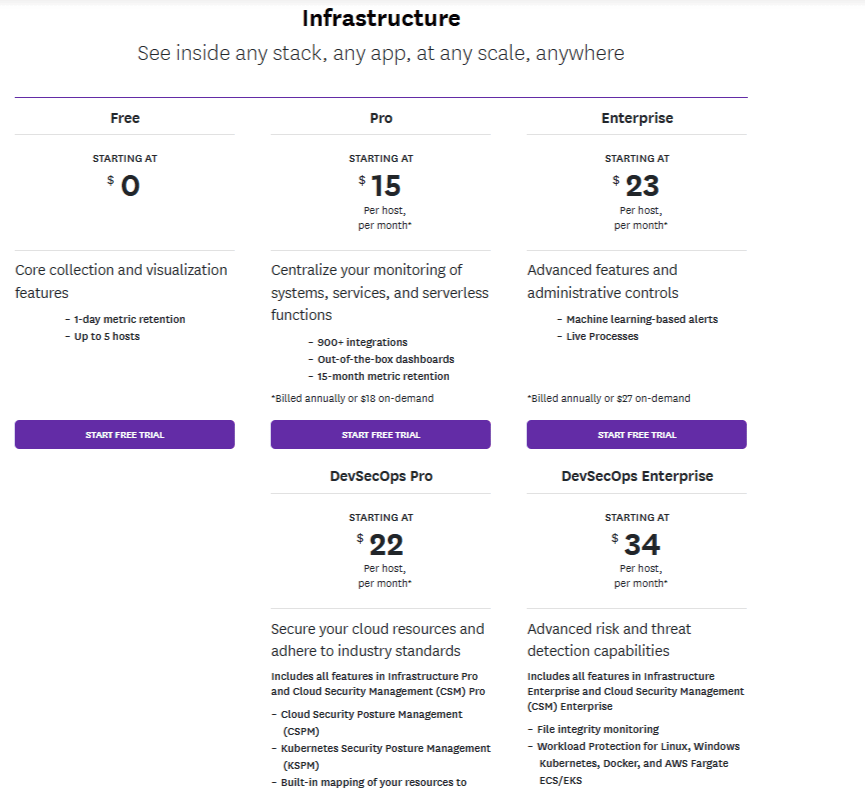
Task: Select the Enterprise plan column title
Action: (637, 118)
